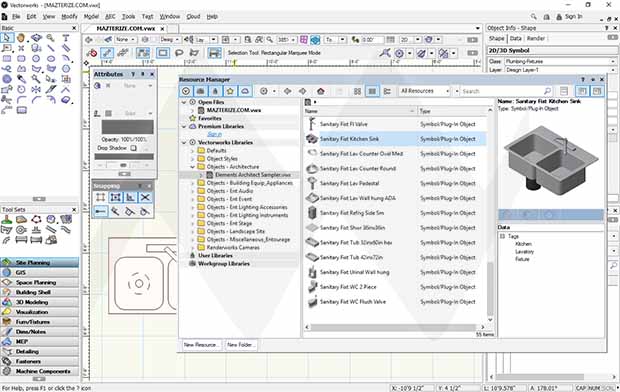
Task: Switch to the Data tab in Object Info
Action: (516, 38)
